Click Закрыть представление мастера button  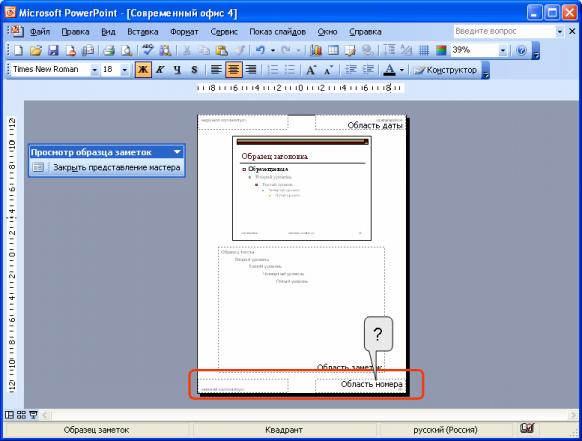117,167
